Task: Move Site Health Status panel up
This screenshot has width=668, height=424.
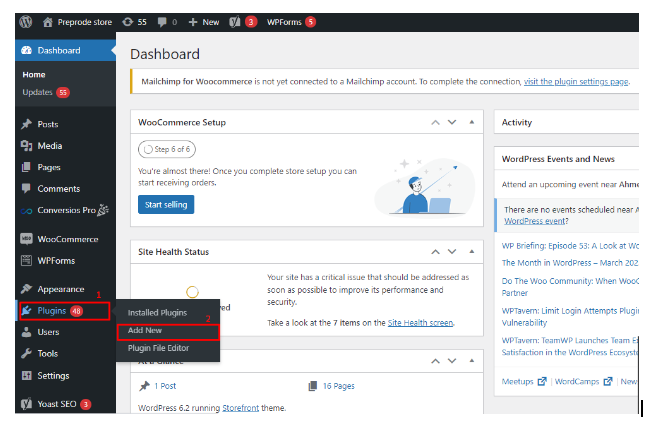Action: pyautogui.click(x=435, y=252)
